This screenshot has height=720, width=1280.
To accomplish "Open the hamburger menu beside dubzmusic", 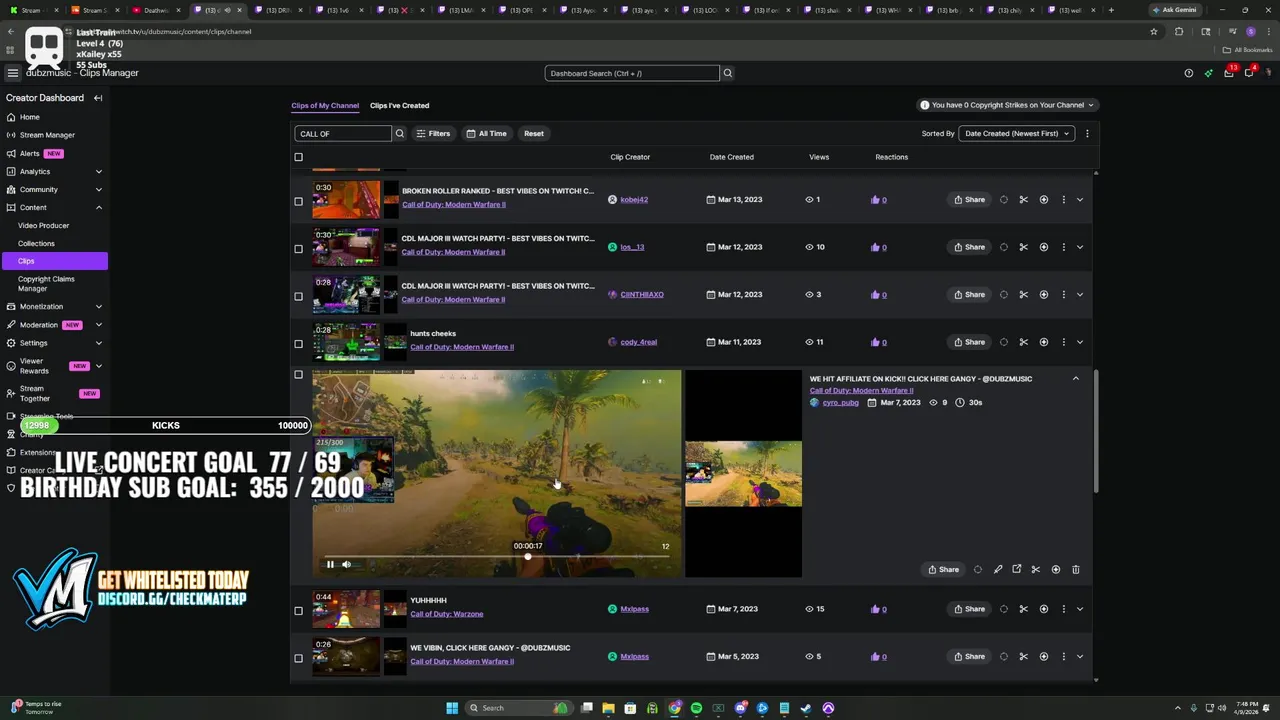I will point(12,73).
